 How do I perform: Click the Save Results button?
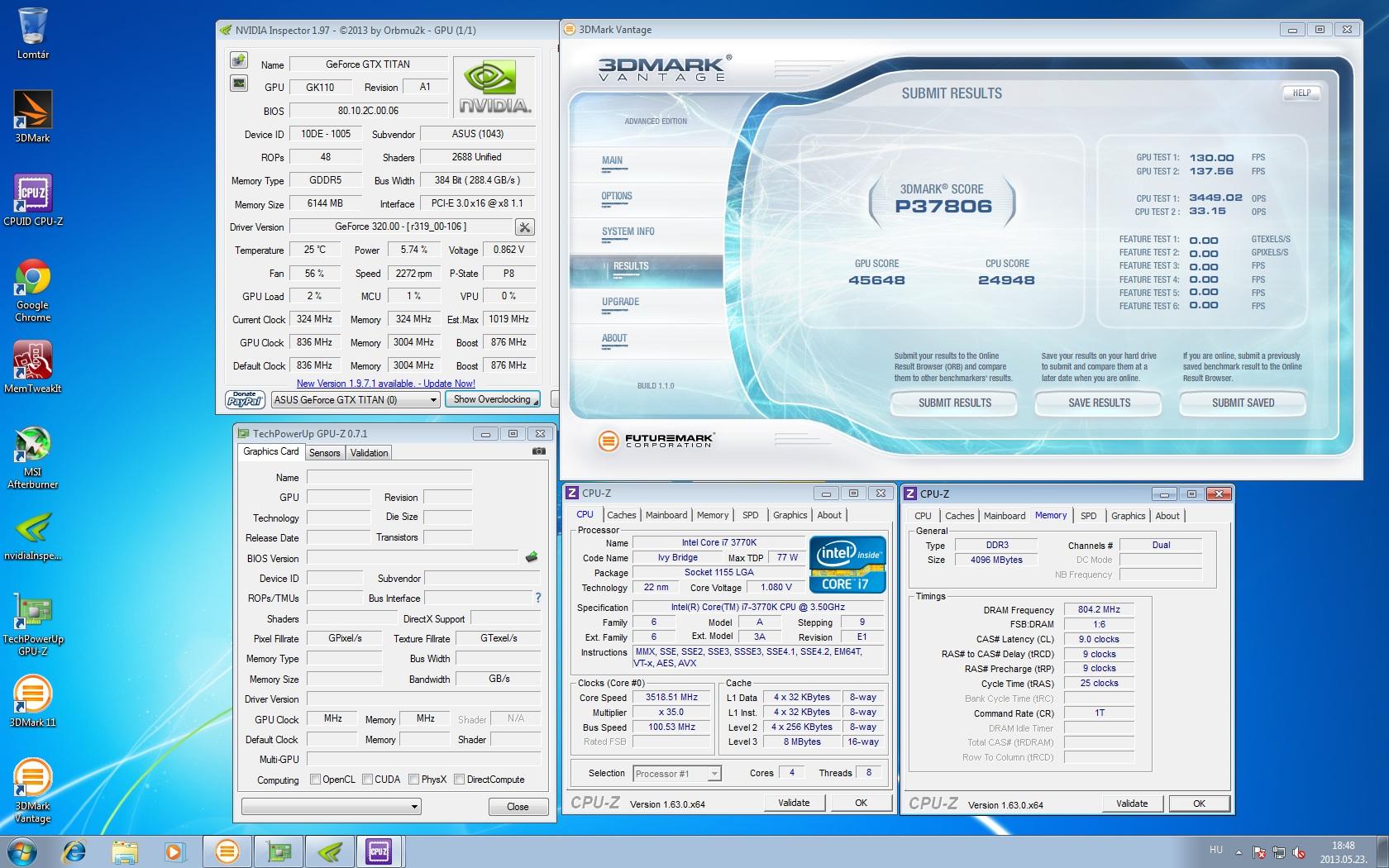click(x=1098, y=403)
